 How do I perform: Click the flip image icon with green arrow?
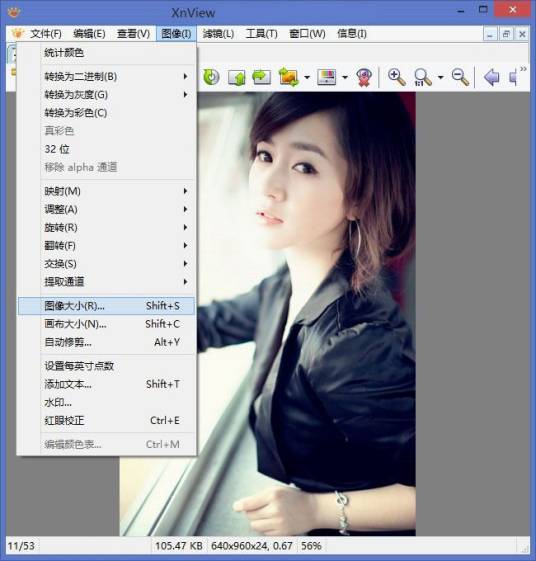pyautogui.click(x=237, y=77)
